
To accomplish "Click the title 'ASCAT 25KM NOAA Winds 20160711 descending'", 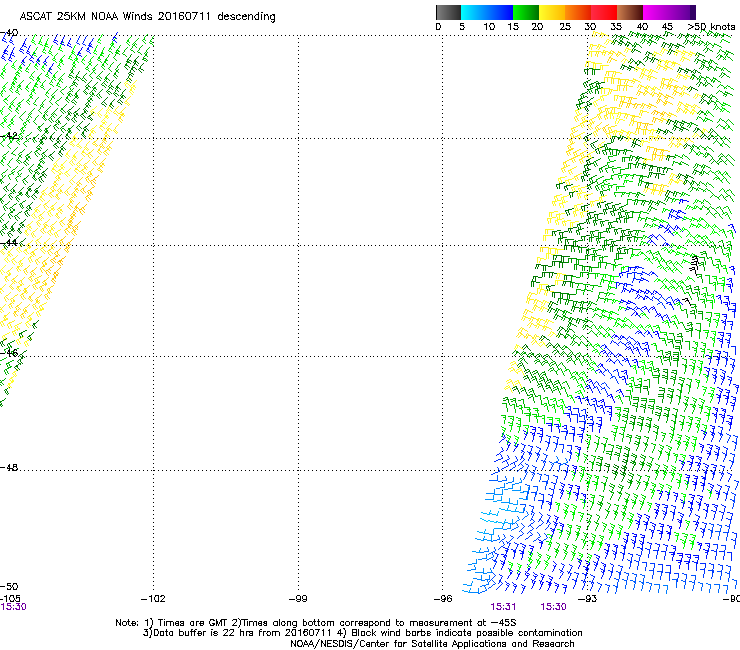I will 147,16.
